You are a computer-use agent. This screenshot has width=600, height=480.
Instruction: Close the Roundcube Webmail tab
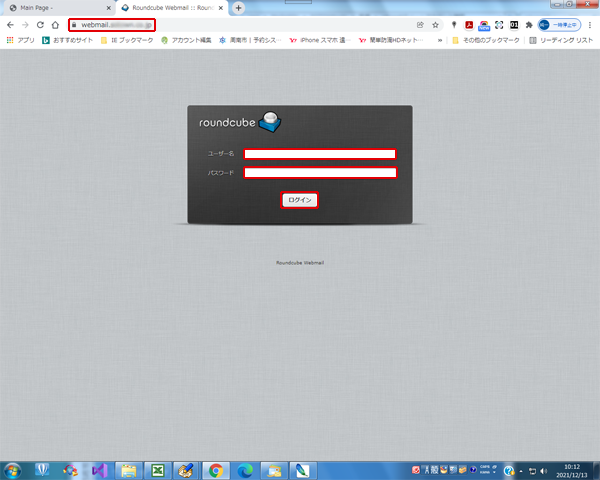[x=221, y=8]
